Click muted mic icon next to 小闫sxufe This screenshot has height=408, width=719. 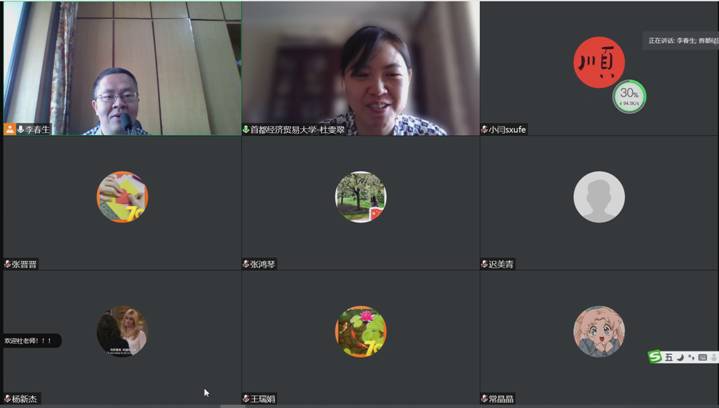tap(485, 130)
